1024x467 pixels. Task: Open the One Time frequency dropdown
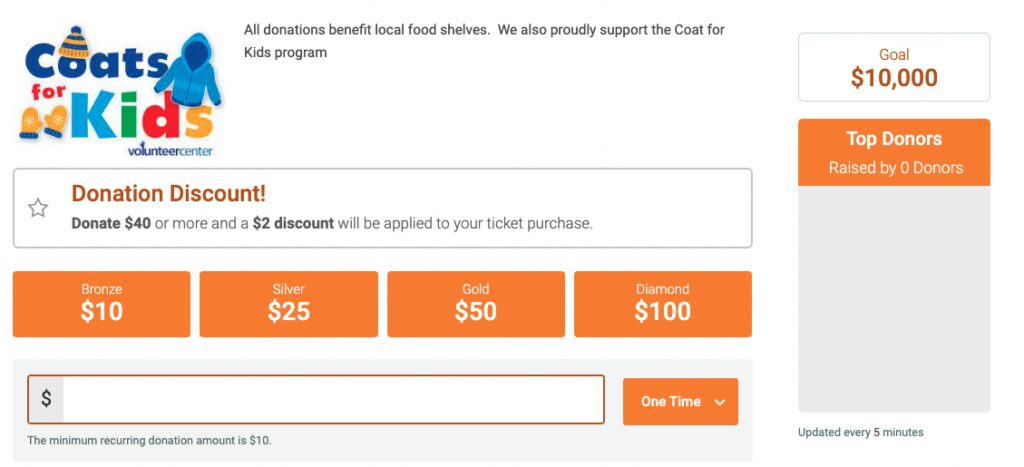tap(680, 402)
